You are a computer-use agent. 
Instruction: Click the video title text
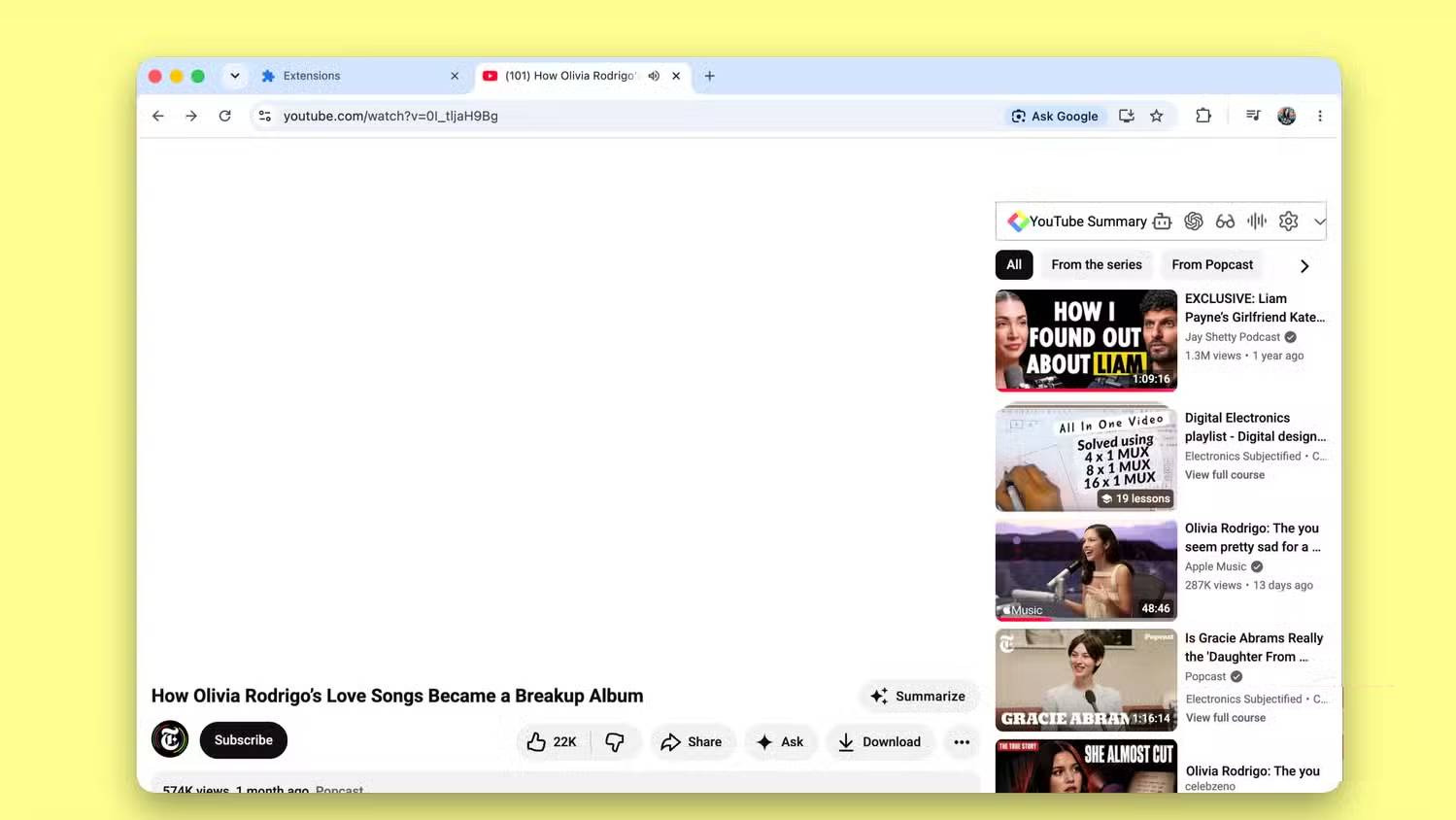[x=397, y=696]
